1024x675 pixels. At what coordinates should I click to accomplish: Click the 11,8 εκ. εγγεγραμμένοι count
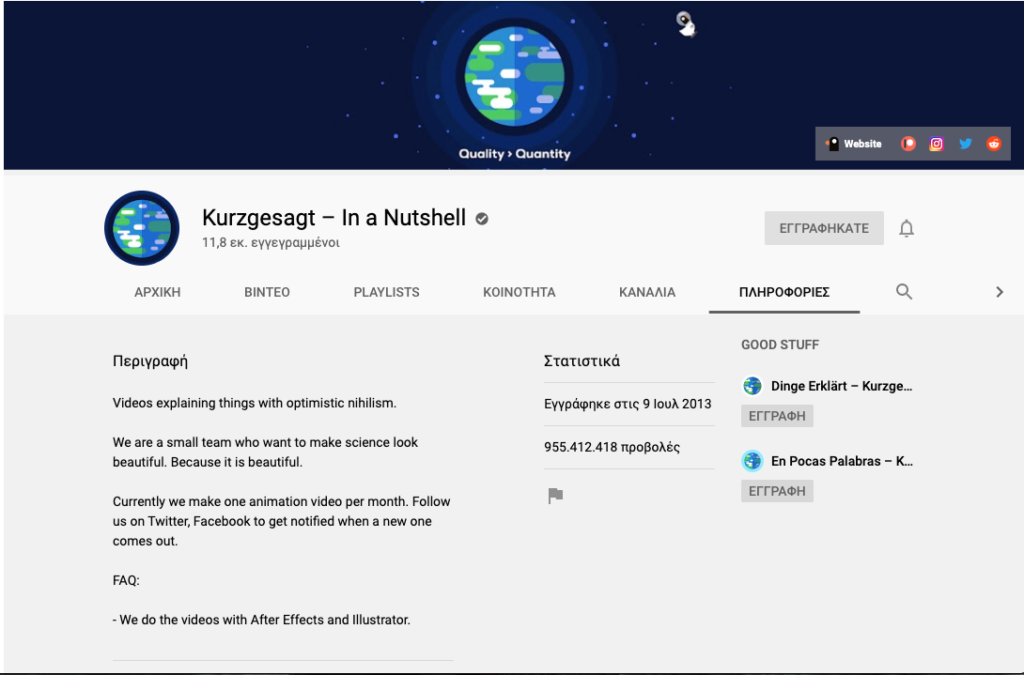pyautogui.click(x=271, y=242)
